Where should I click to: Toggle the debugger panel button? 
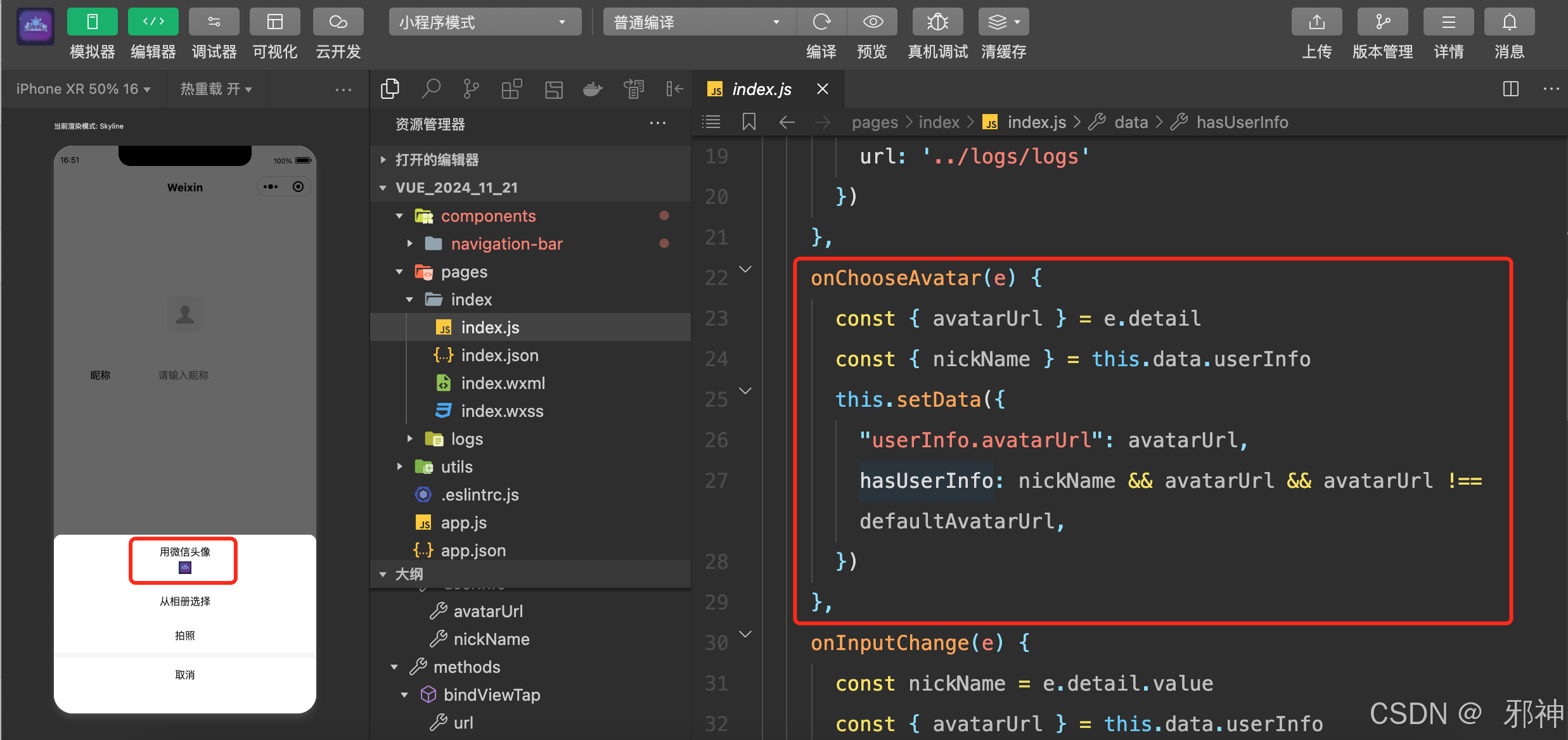(x=214, y=22)
